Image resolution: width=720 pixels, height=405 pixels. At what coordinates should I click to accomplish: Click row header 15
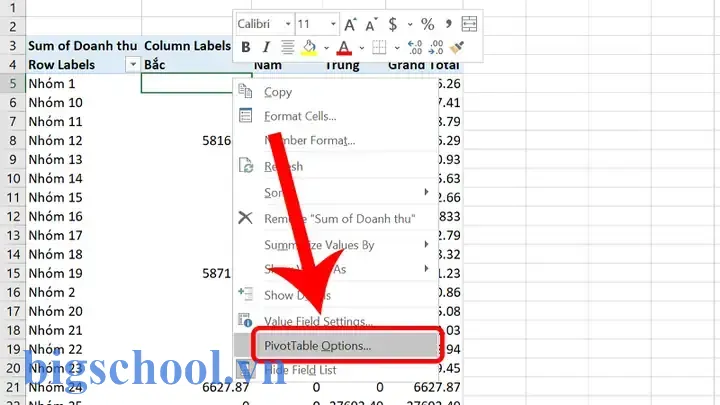point(12,273)
